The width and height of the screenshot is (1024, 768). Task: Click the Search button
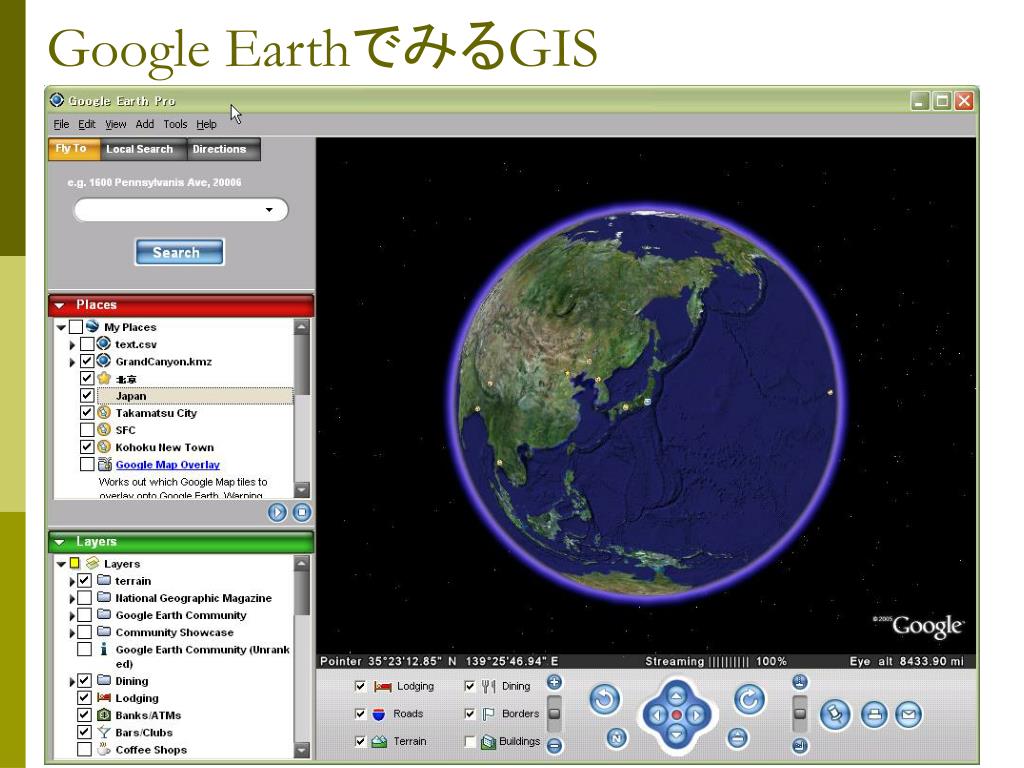180,252
